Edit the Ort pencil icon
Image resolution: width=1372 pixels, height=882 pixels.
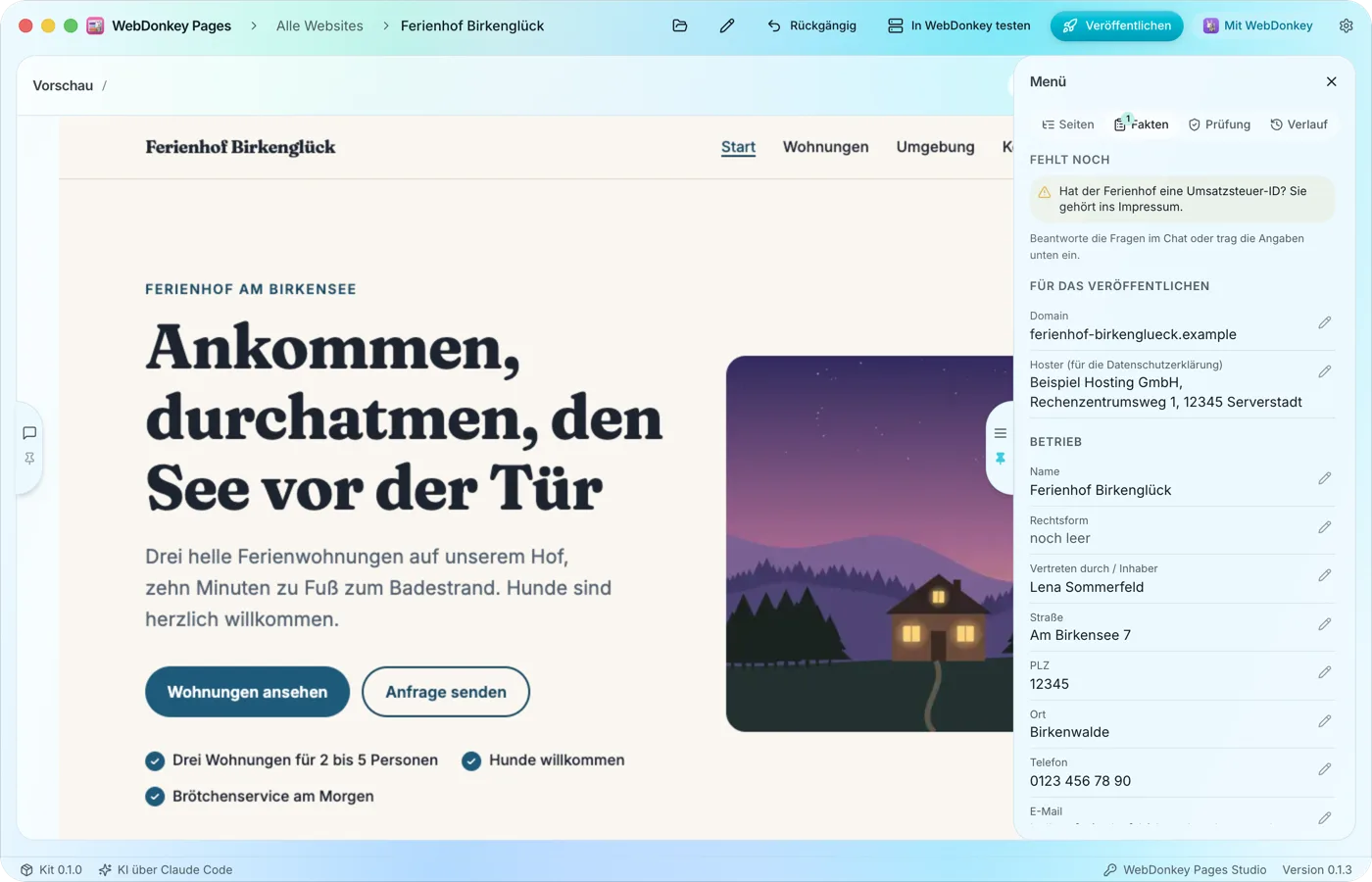point(1325,721)
